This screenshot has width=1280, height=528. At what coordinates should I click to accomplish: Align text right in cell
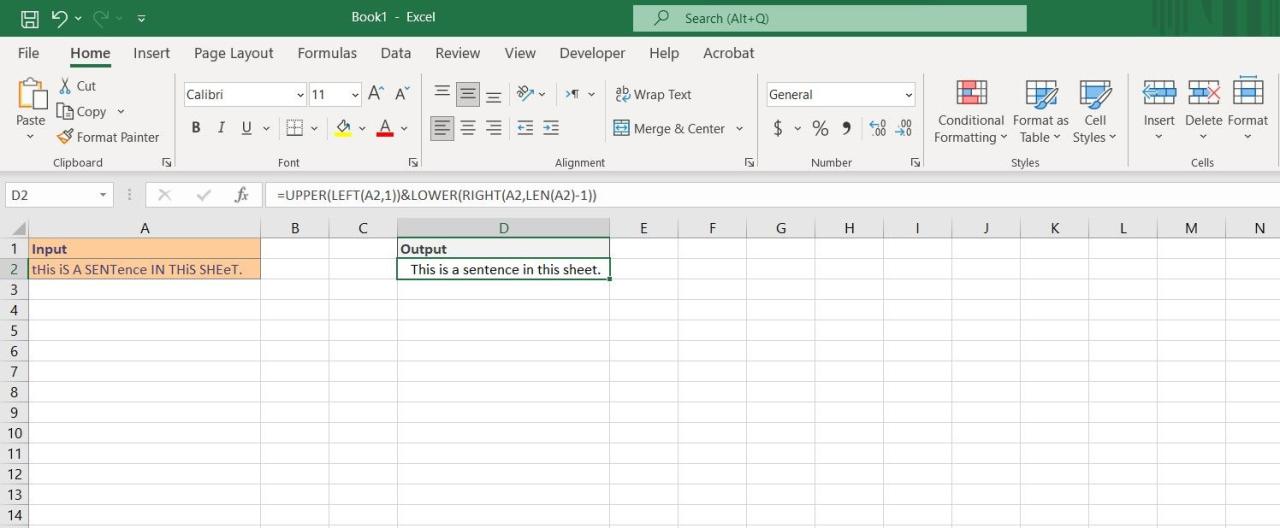(x=494, y=128)
